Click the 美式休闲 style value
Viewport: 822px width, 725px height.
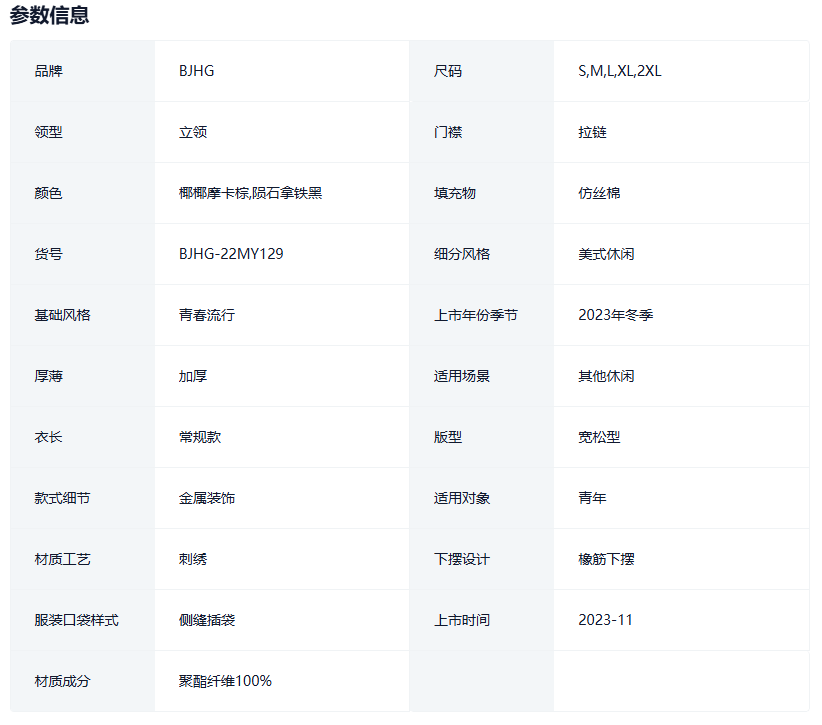tap(606, 254)
